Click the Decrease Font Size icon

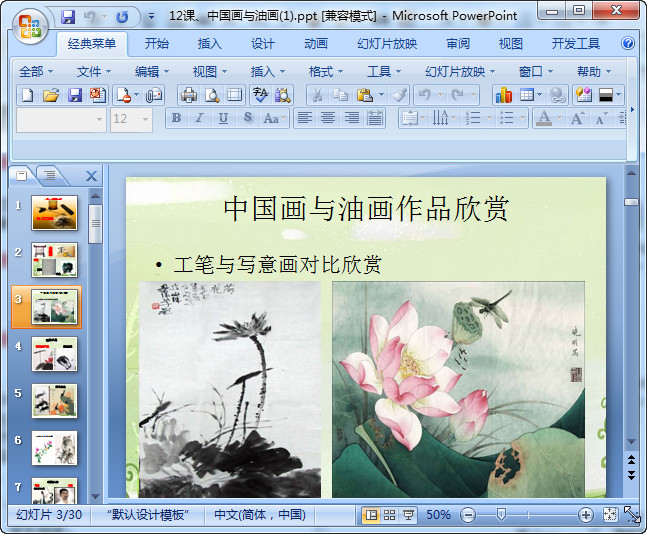coord(600,118)
